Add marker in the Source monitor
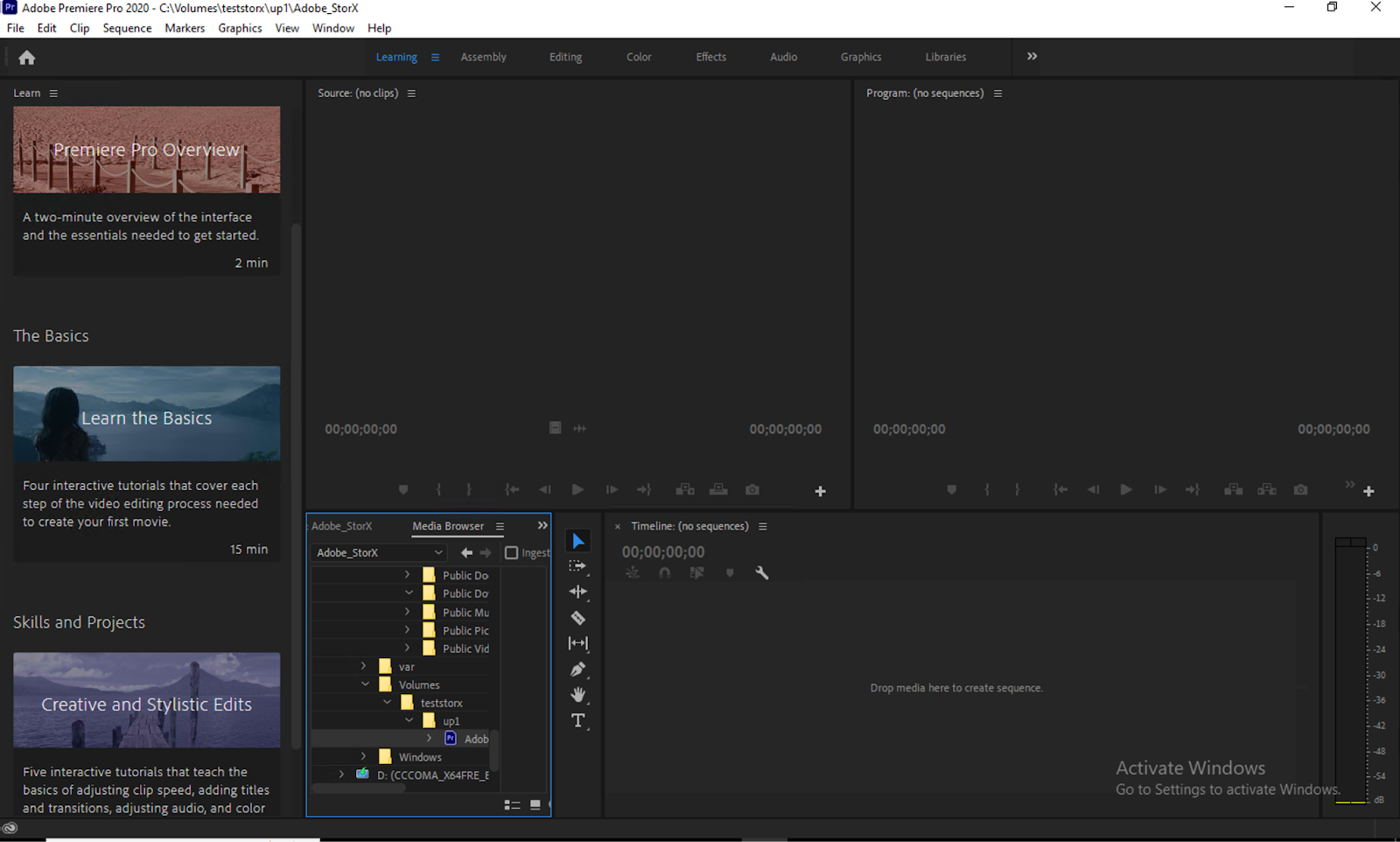The height and width of the screenshot is (842, 1400). click(403, 490)
